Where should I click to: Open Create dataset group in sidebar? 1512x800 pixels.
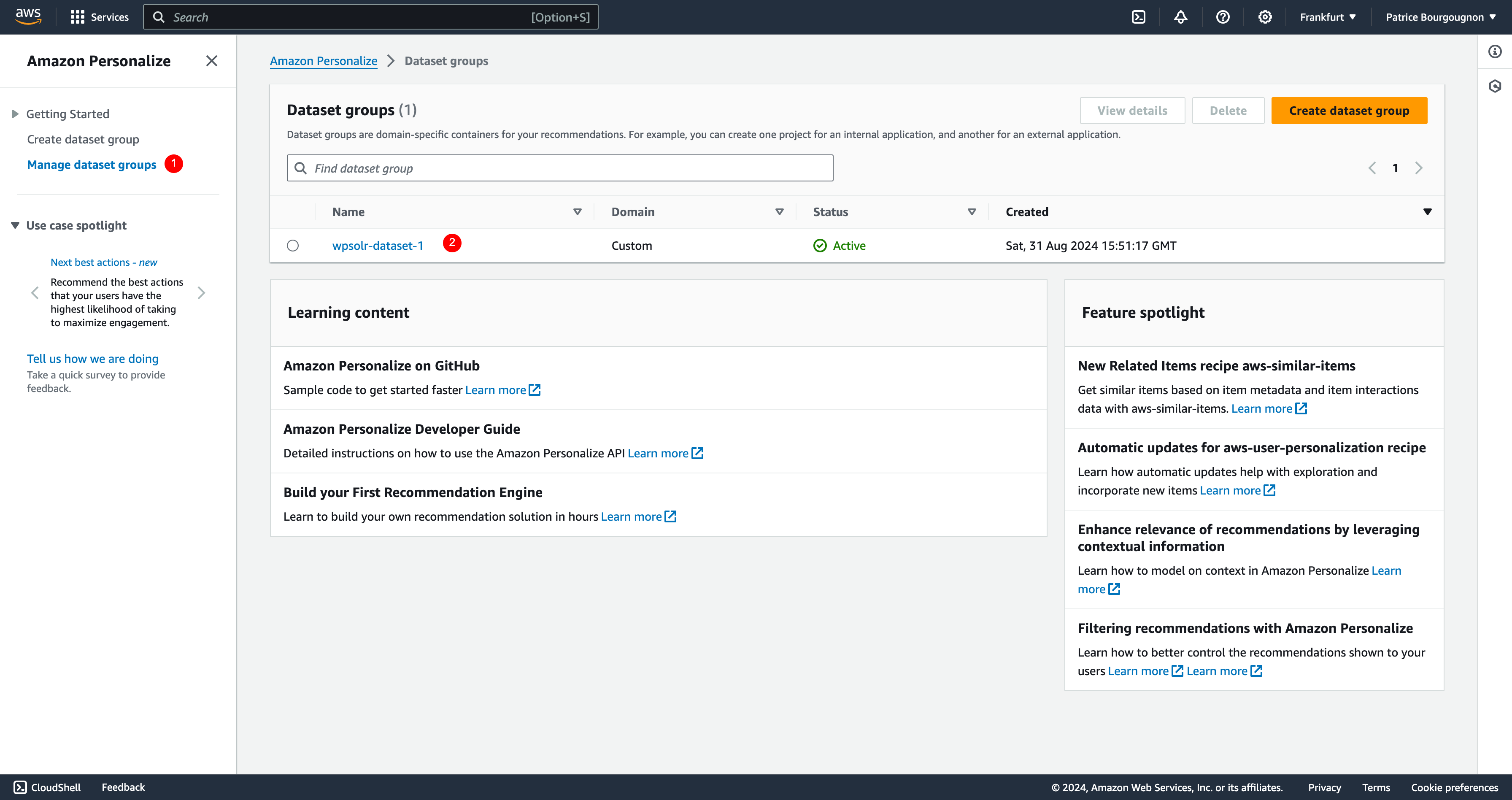[83, 140]
